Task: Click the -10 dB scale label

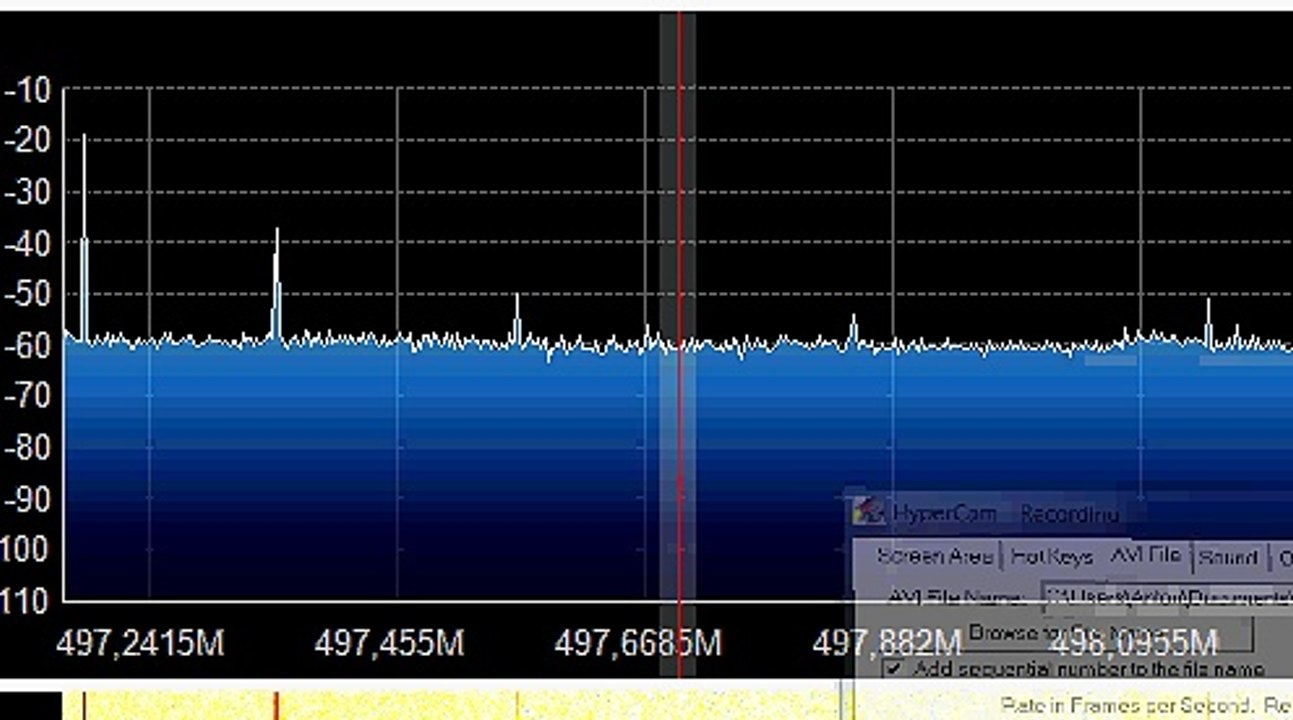Action: 27,90
